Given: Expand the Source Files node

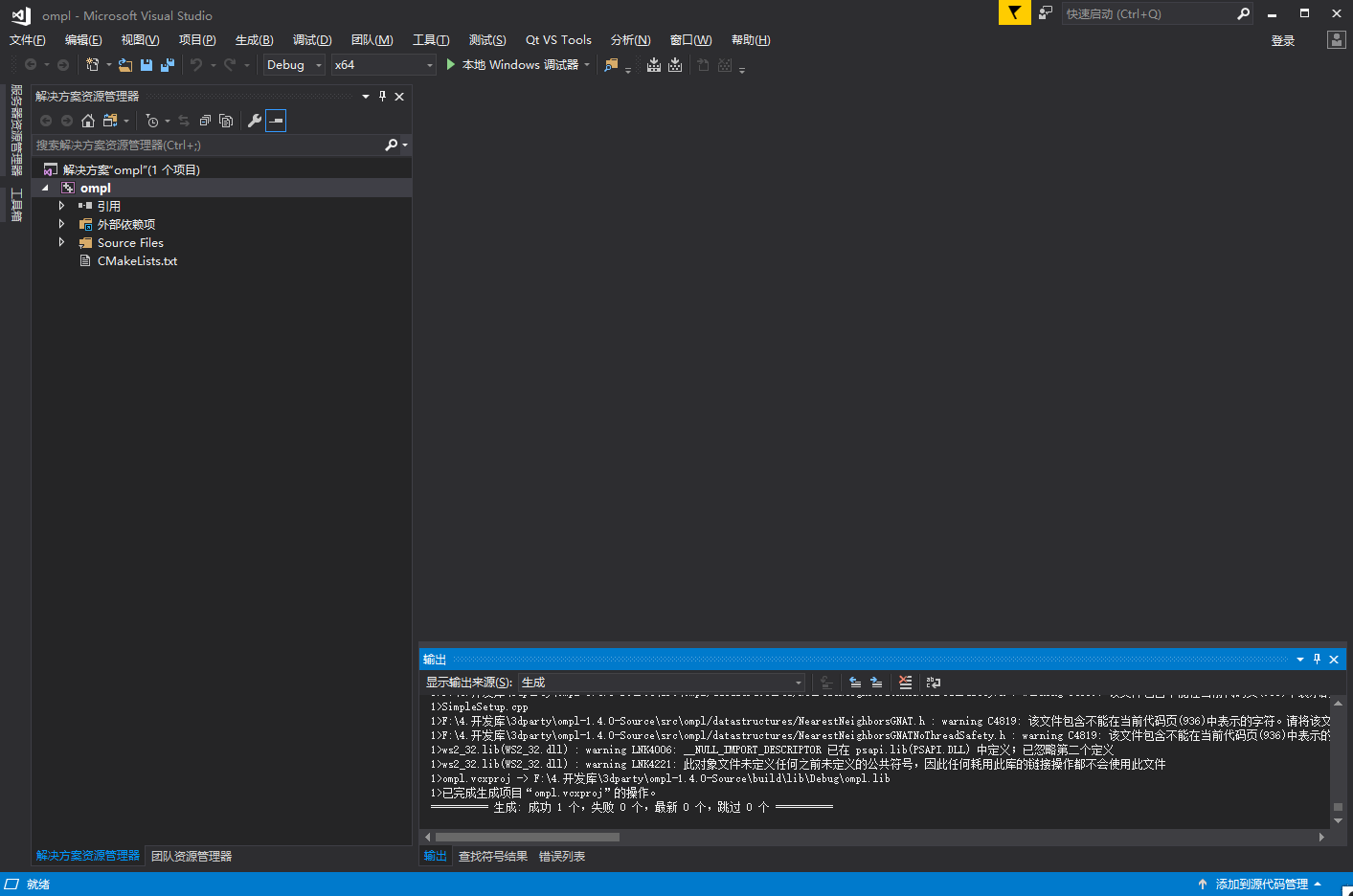Looking at the screenshot, I should point(61,242).
